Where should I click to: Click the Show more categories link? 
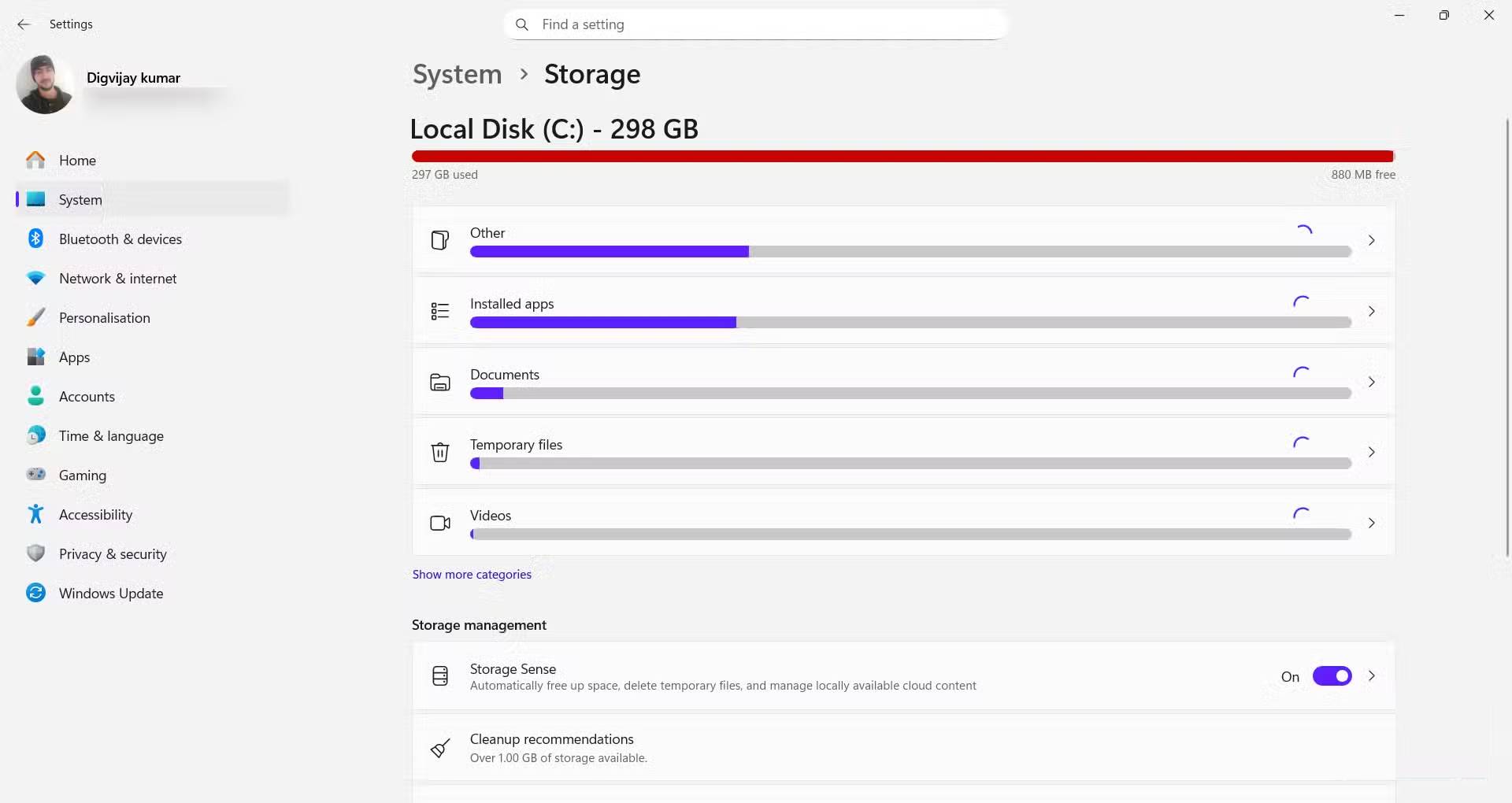pyautogui.click(x=472, y=575)
